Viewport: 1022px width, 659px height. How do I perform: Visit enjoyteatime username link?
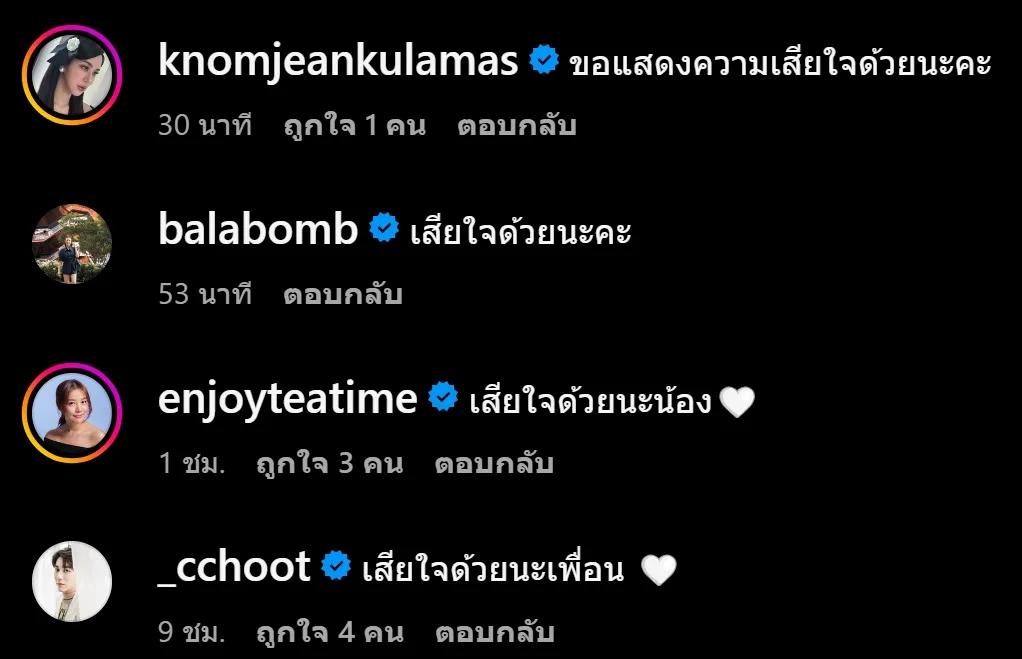[287, 399]
